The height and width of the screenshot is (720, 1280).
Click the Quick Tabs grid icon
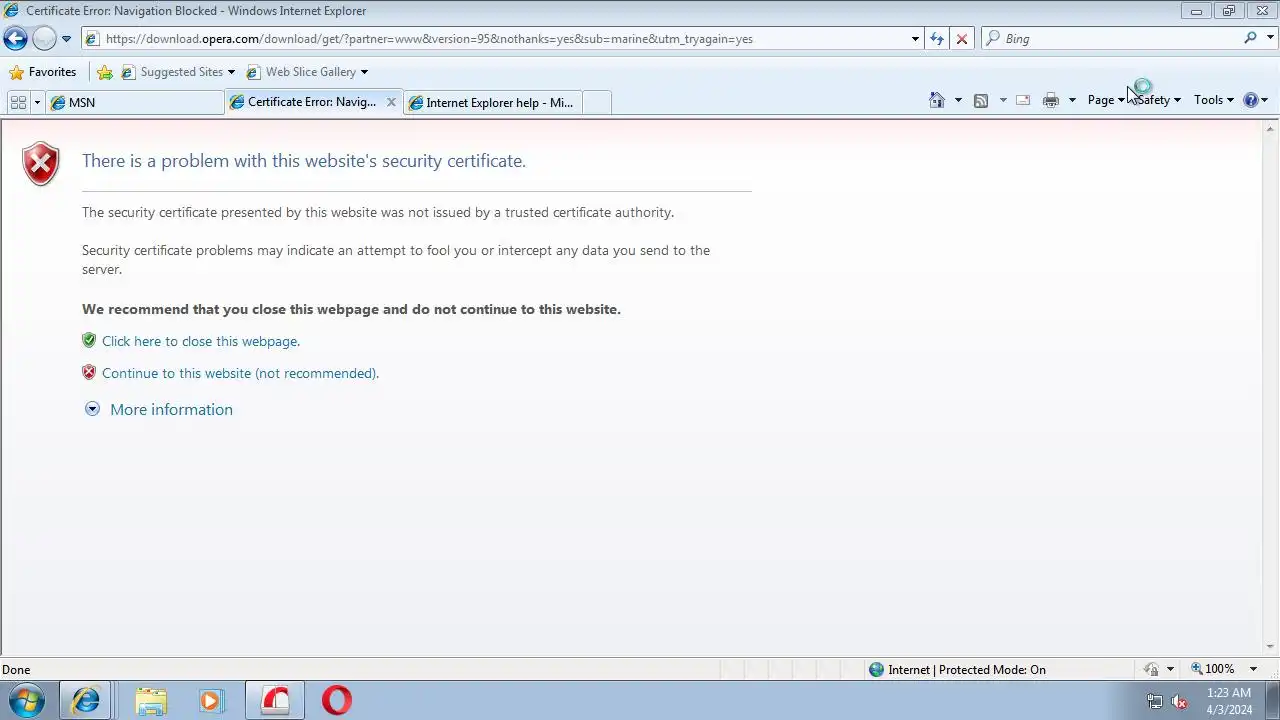tap(18, 102)
